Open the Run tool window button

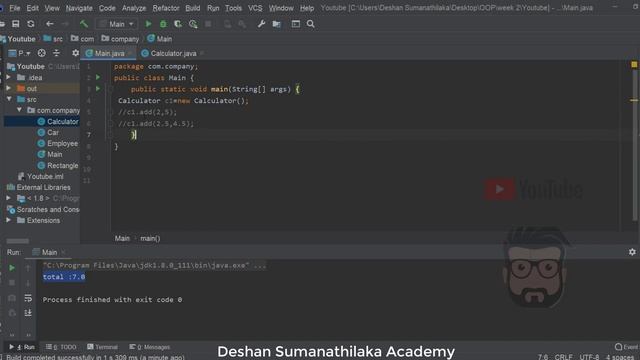click(22, 347)
